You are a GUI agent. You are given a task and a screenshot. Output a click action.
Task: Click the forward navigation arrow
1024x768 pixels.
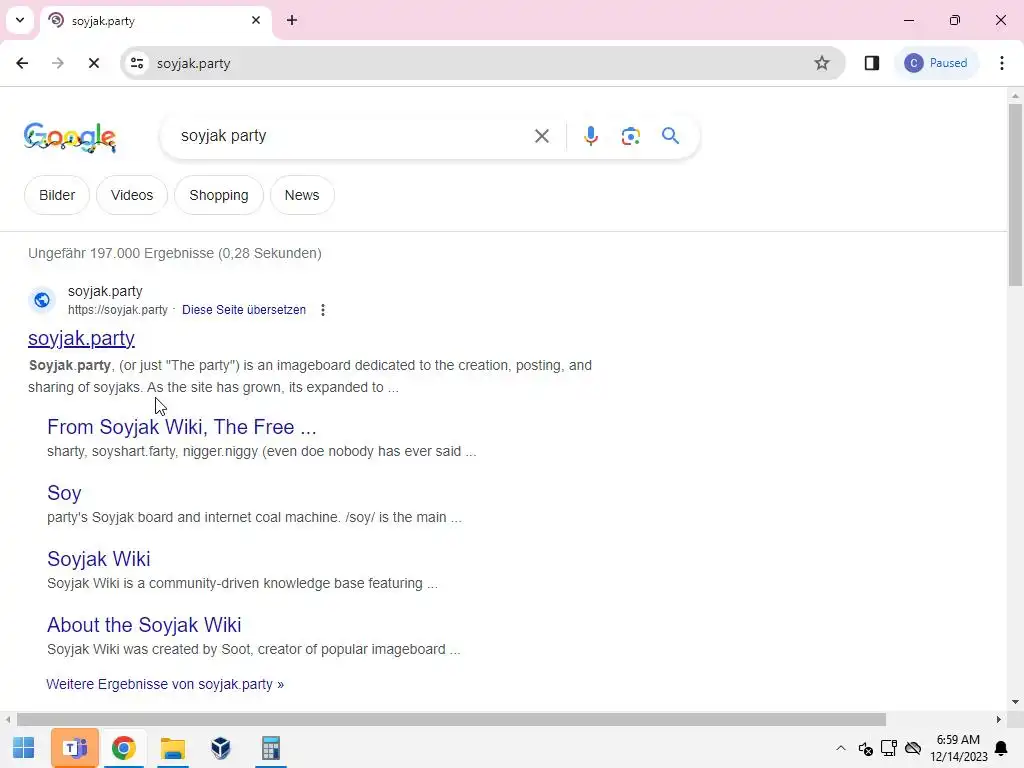pos(58,63)
